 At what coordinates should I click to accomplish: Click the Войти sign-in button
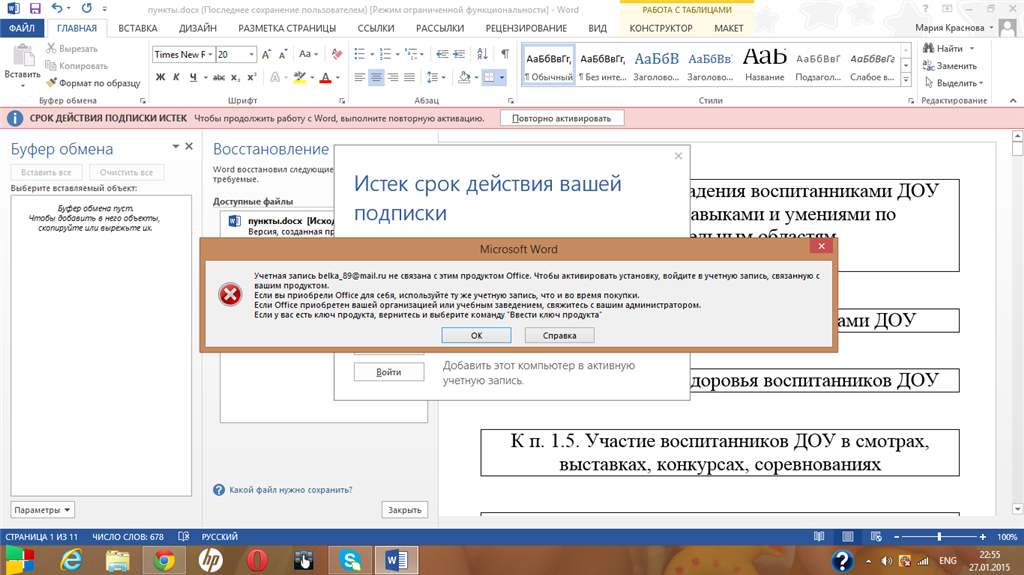tap(389, 372)
